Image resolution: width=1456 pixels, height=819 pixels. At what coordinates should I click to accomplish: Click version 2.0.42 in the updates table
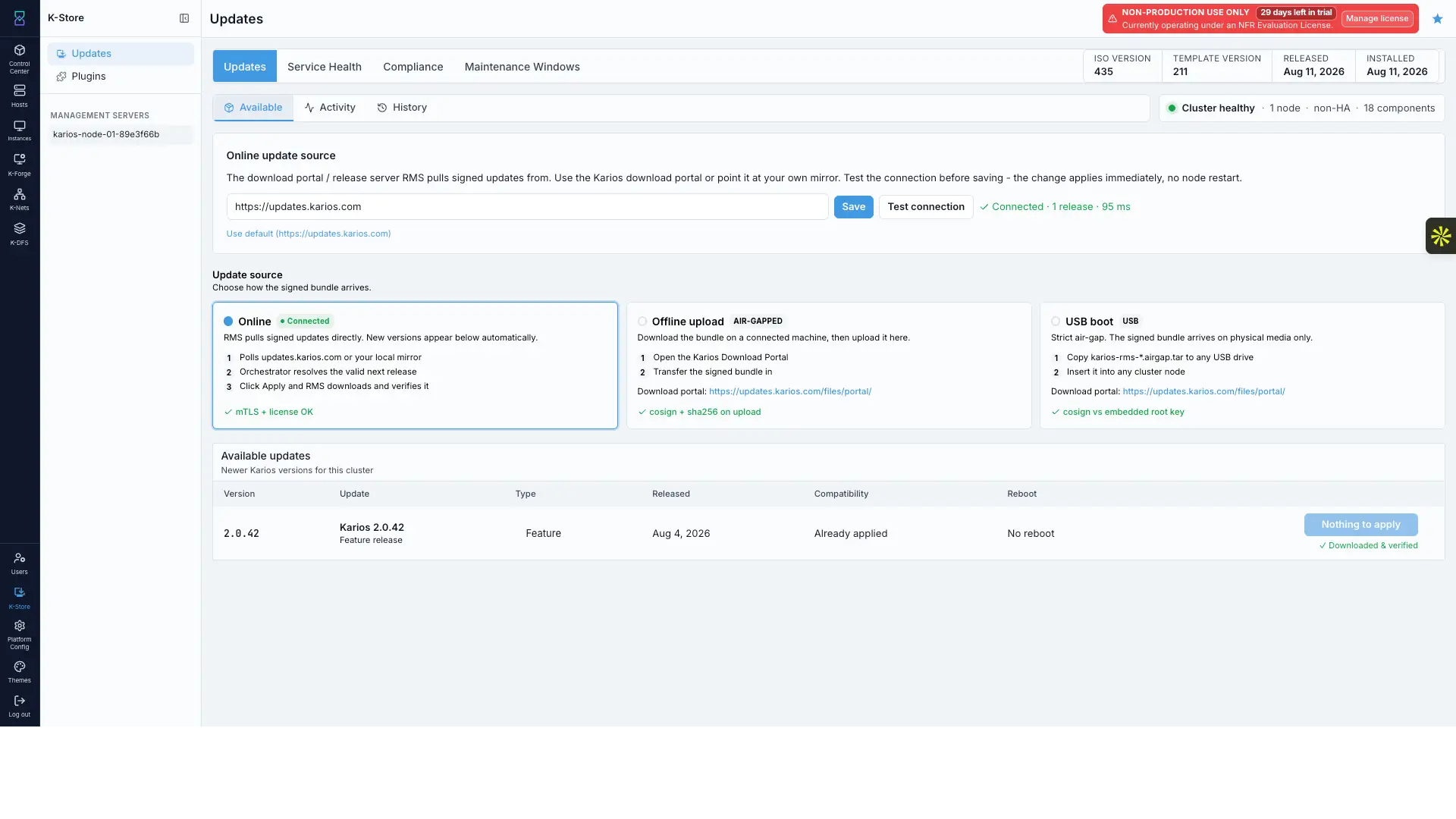[241, 534]
